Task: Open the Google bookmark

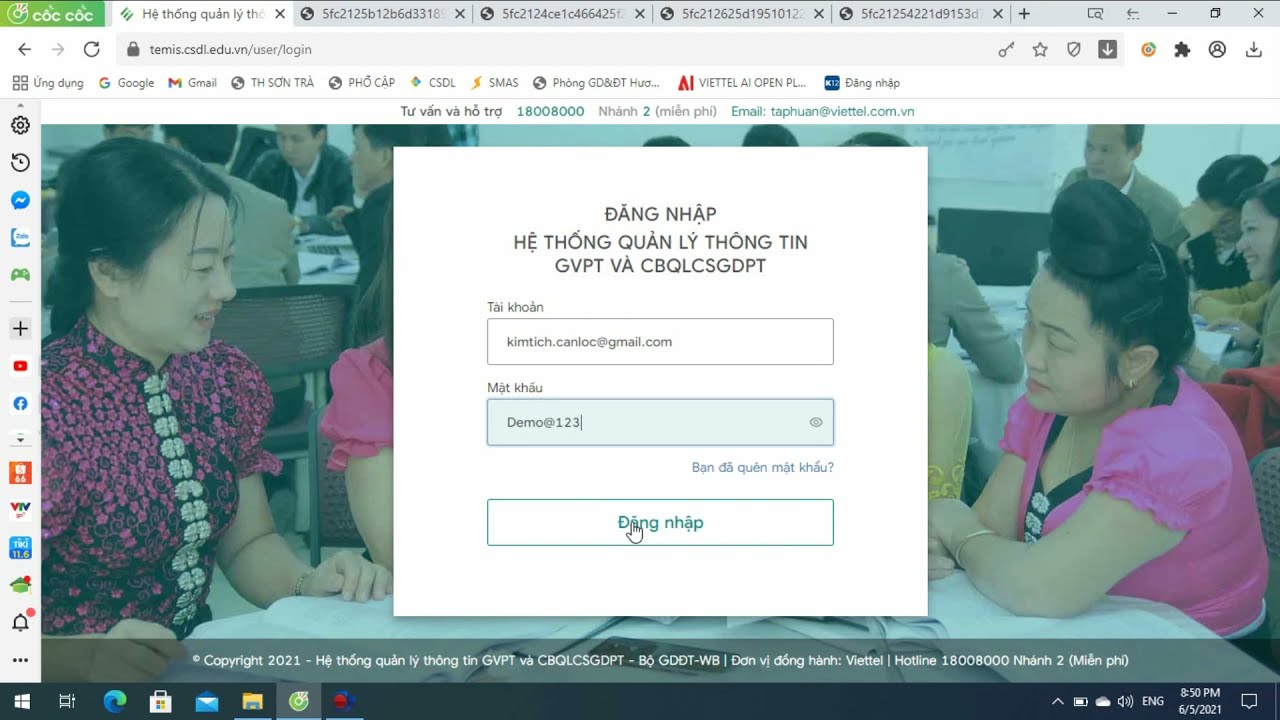Action: click(x=126, y=83)
